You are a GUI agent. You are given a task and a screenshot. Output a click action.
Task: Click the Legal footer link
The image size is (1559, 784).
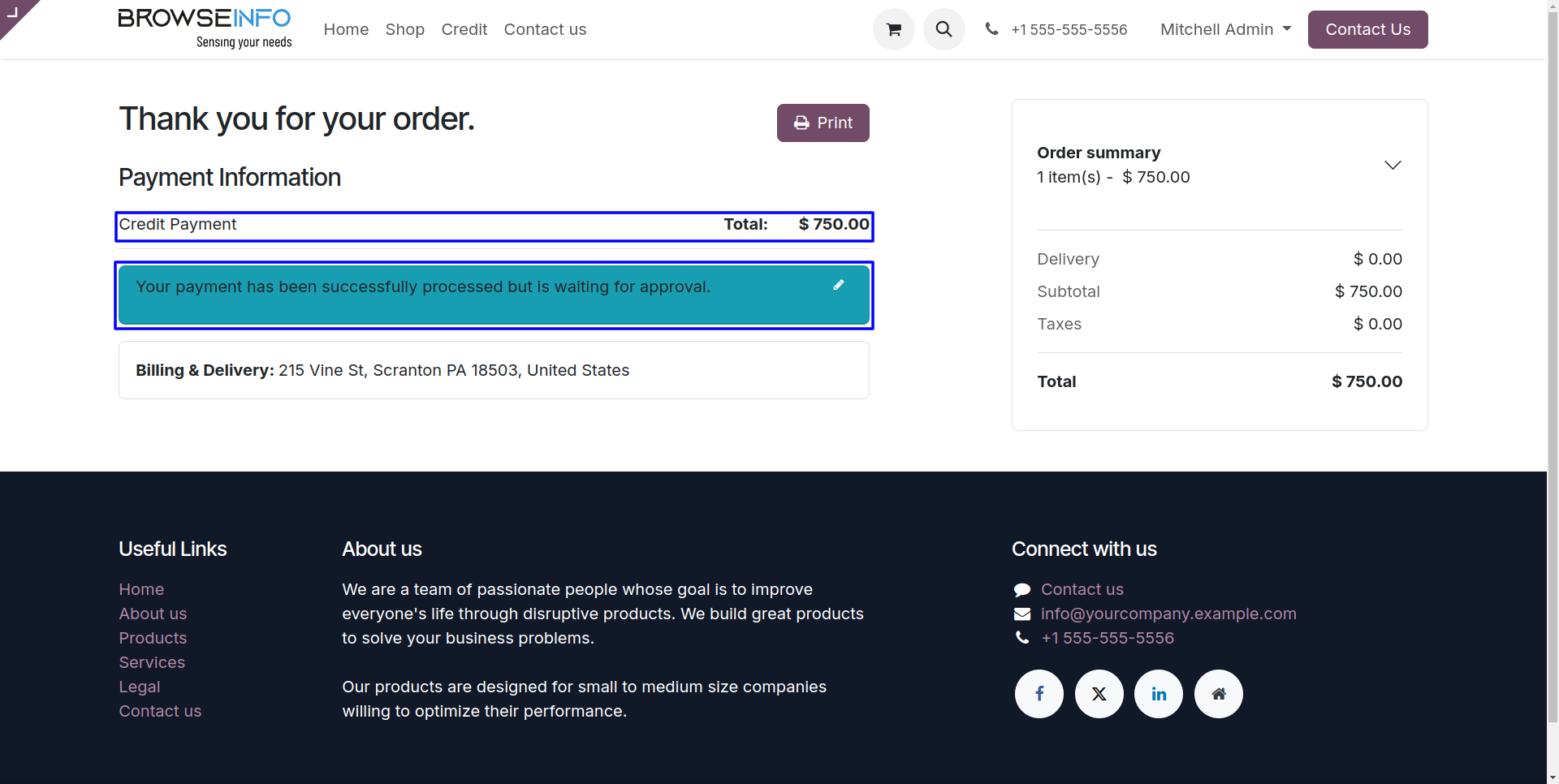140,687
